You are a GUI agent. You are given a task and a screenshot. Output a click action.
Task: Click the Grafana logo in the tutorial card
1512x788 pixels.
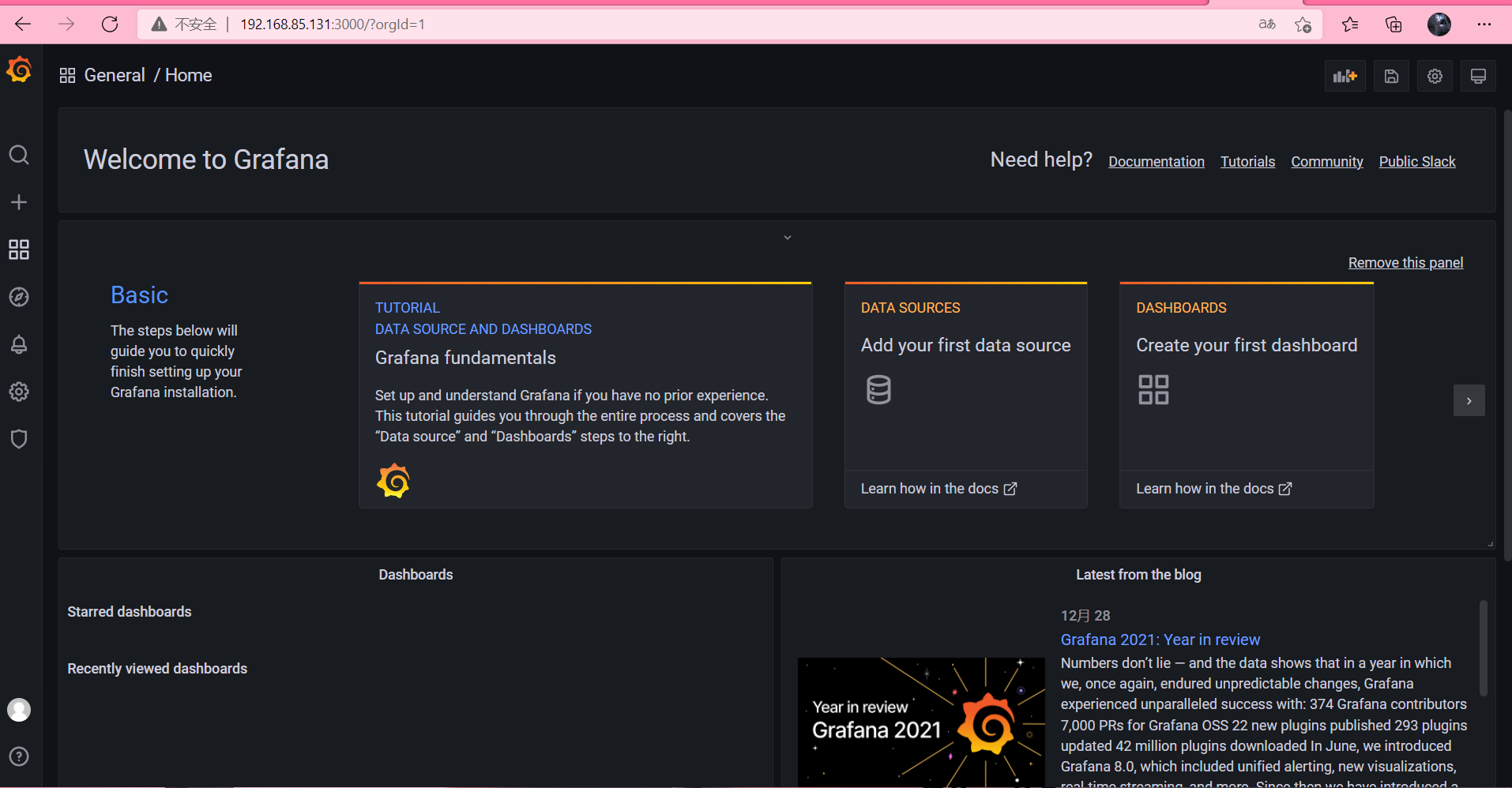click(x=393, y=481)
